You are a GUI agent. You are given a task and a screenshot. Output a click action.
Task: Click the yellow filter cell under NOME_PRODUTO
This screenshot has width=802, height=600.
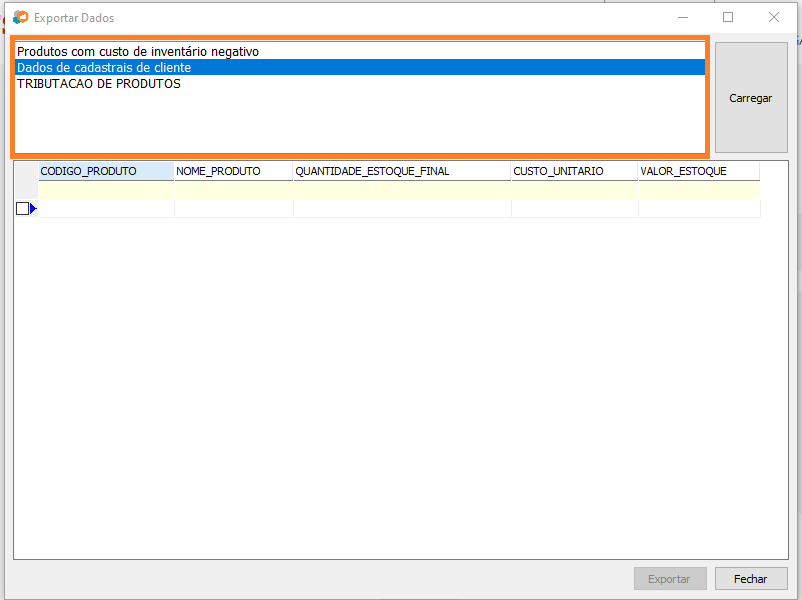pyautogui.click(x=233, y=190)
